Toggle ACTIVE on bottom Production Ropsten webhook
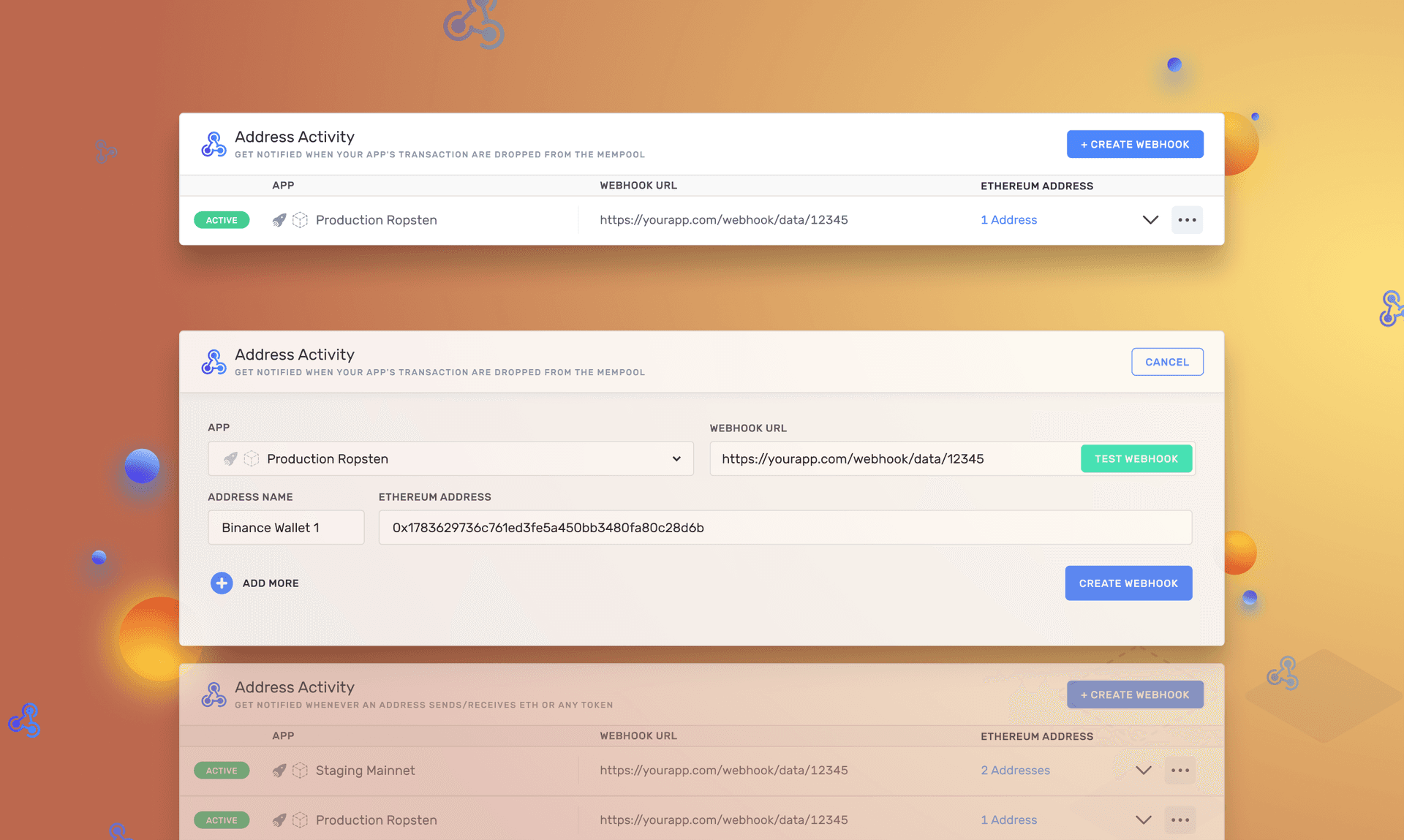The width and height of the screenshot is (1404, 840). [x=222, y=820]
